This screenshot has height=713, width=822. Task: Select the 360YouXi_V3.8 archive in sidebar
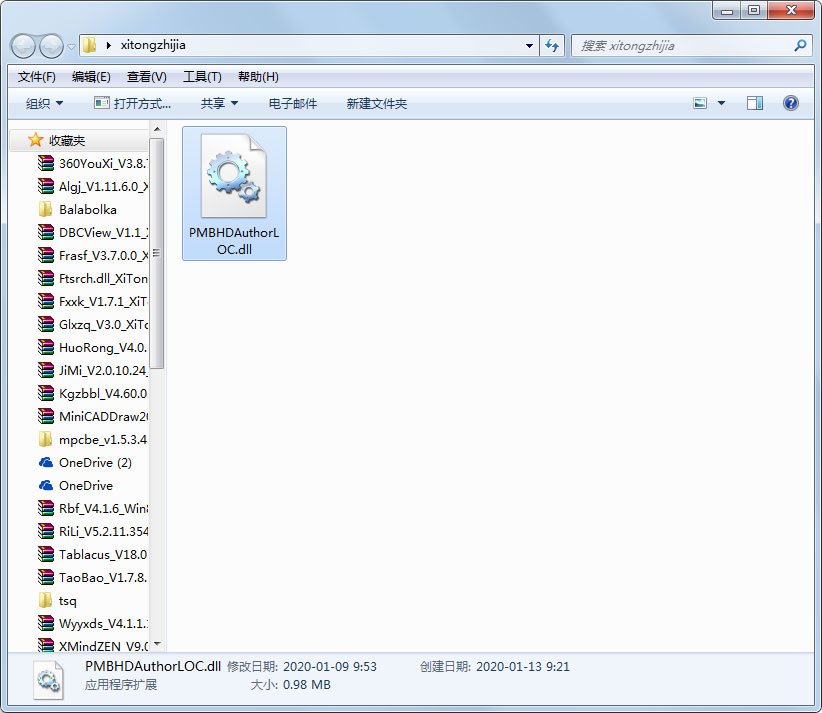92,164
